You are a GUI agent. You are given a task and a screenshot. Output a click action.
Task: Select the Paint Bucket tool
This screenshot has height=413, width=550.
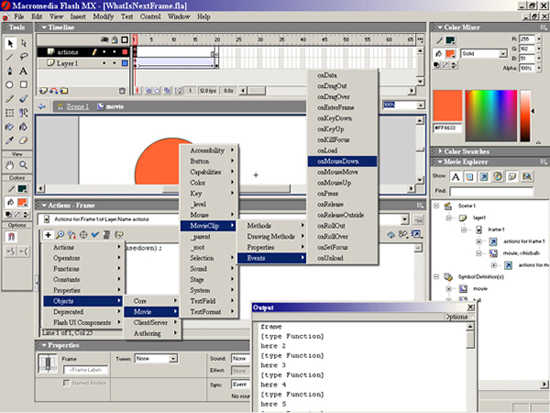pos(24,127)
